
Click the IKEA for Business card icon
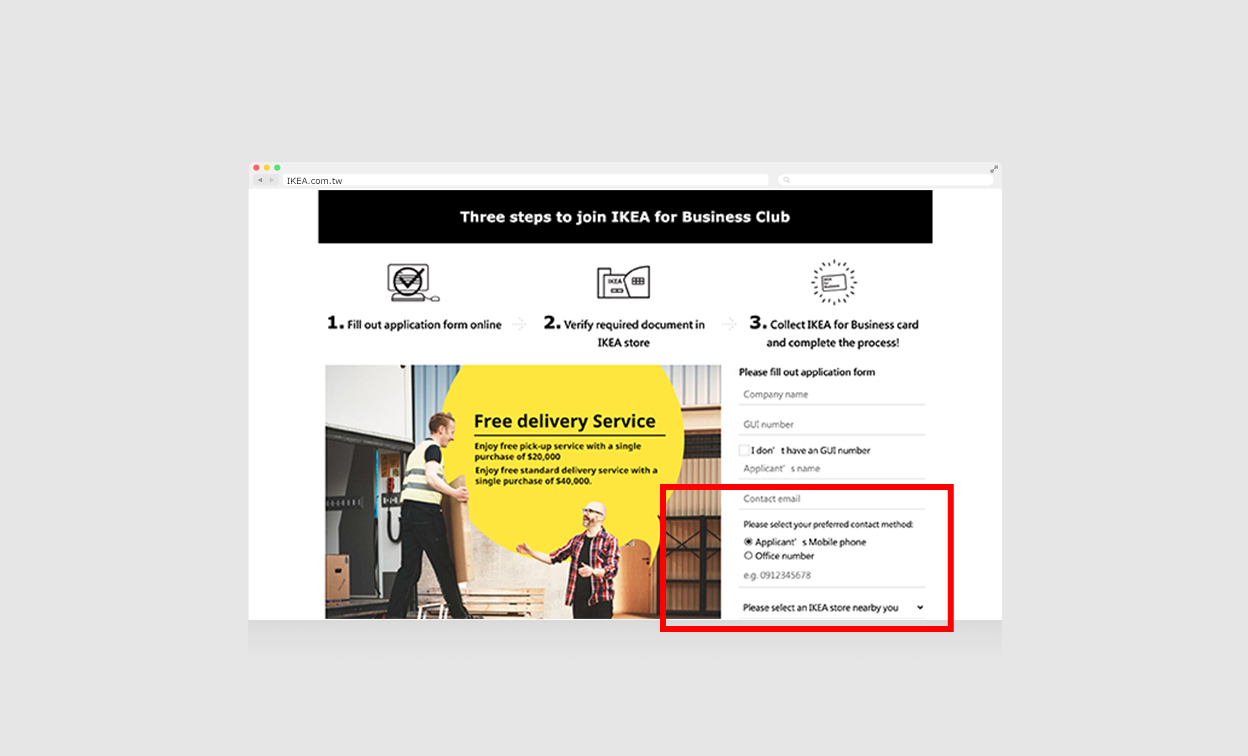click(833, 283)
